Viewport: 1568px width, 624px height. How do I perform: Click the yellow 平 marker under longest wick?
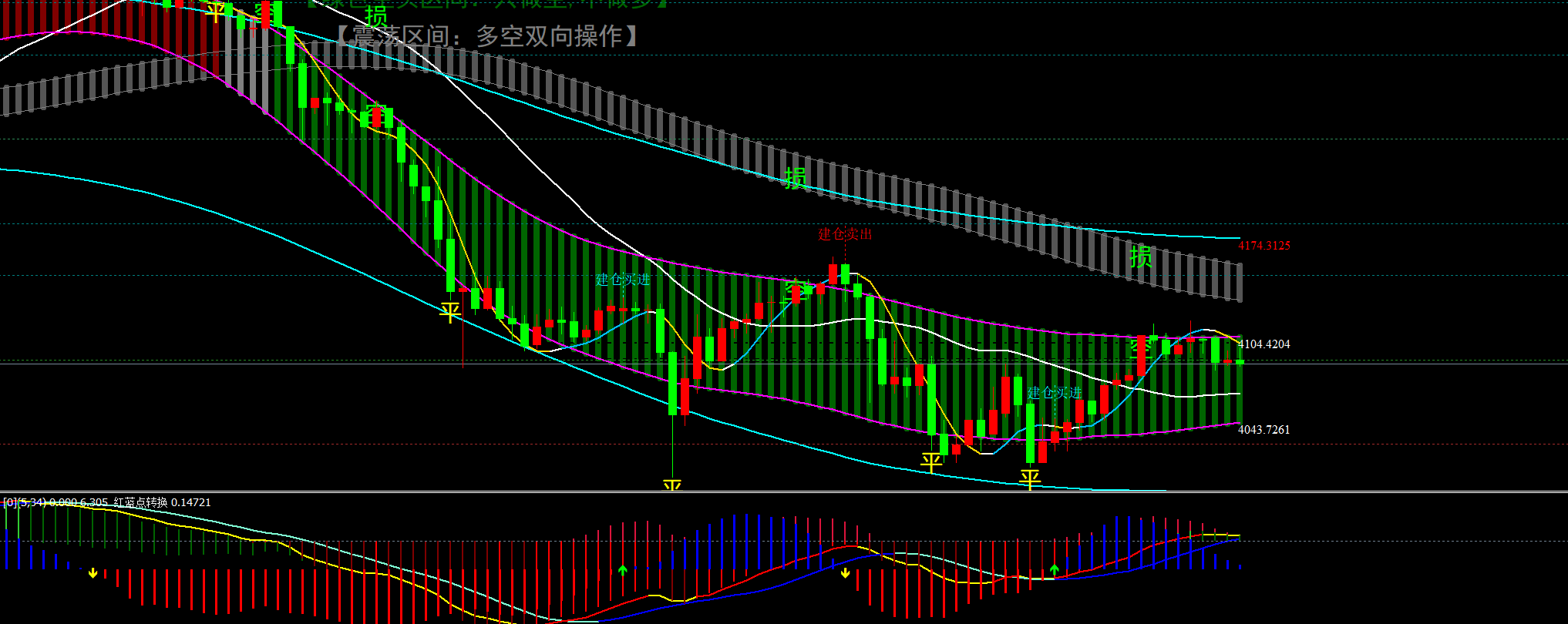[672, 485]
